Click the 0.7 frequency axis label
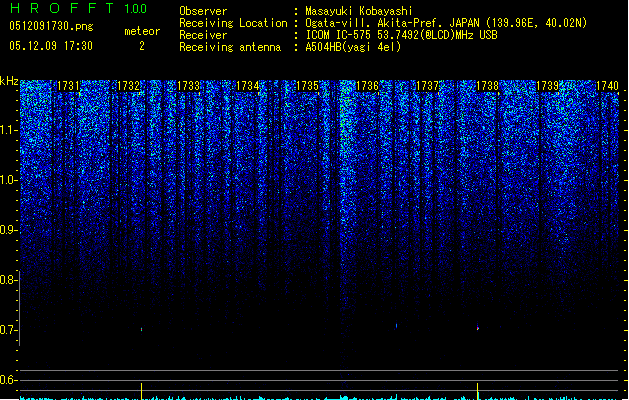Screen dimensions: 629x400 coord(8,330)
